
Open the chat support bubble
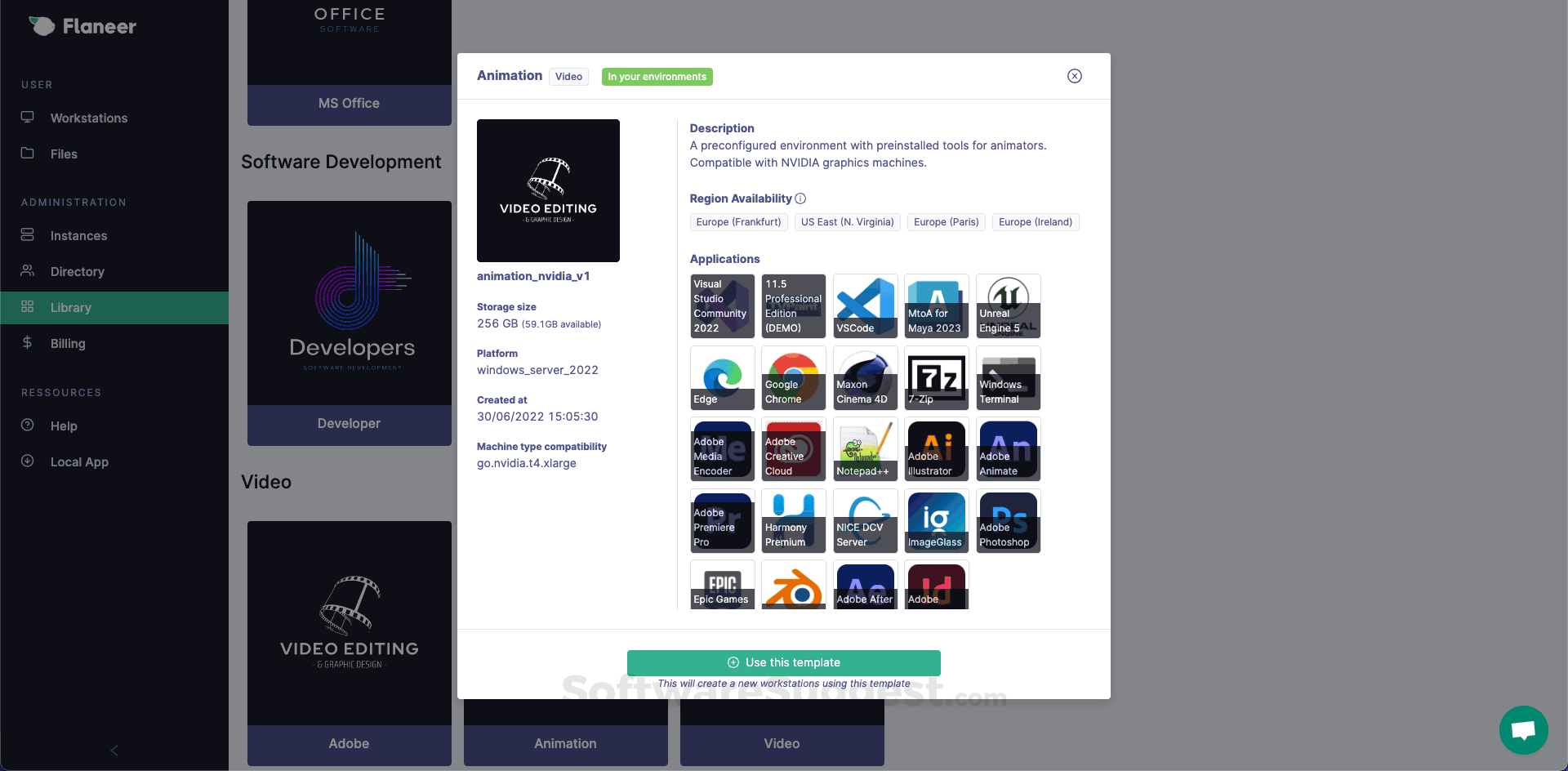point(1523,730)
